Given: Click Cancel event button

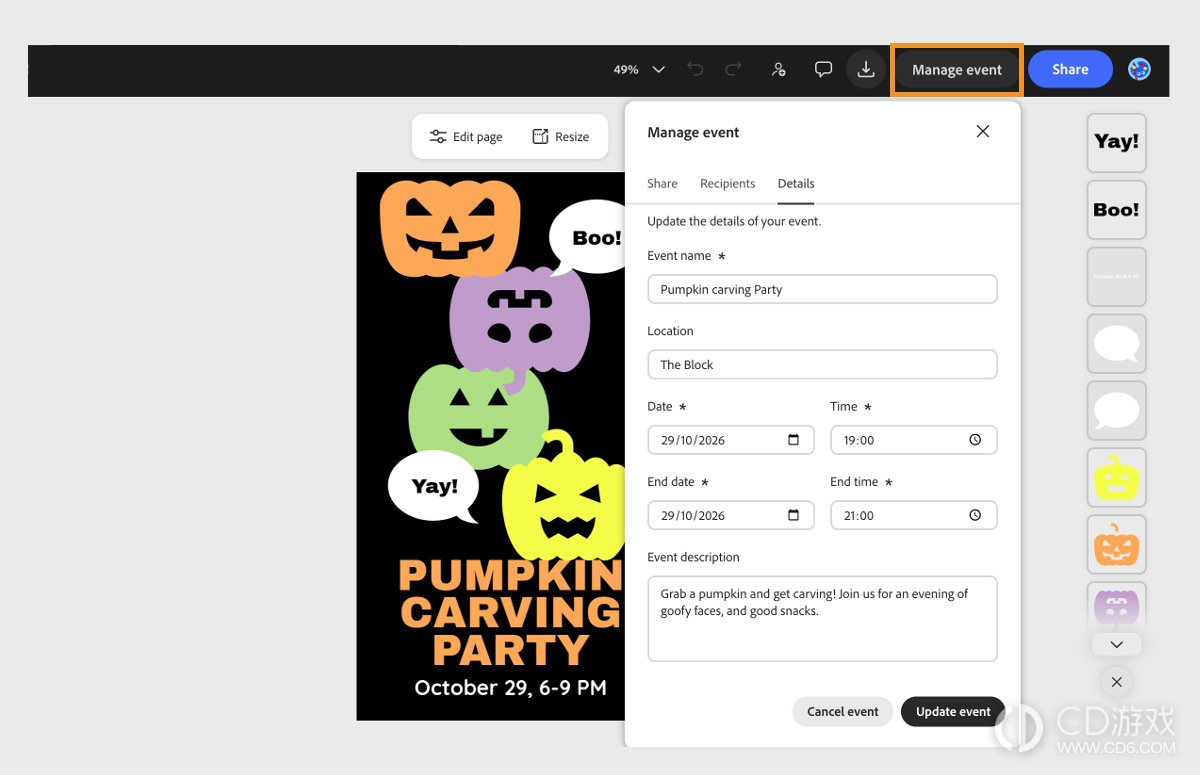Looking at the screenshot, I should coord(842,711).
